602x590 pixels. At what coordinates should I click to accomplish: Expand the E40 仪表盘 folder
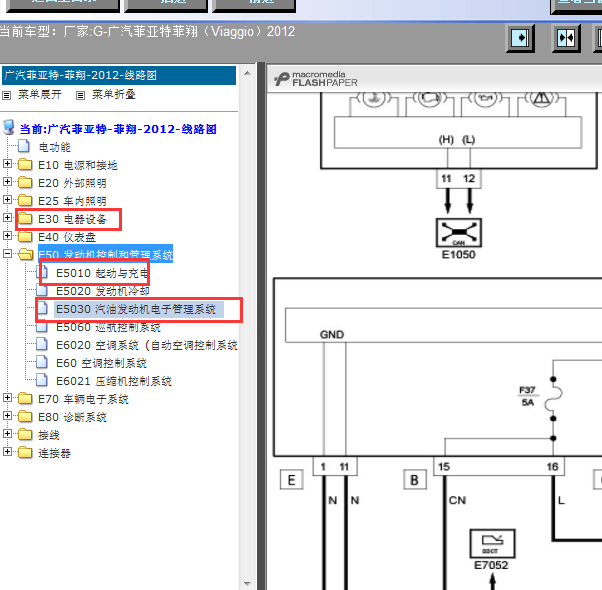click(7, 236)
